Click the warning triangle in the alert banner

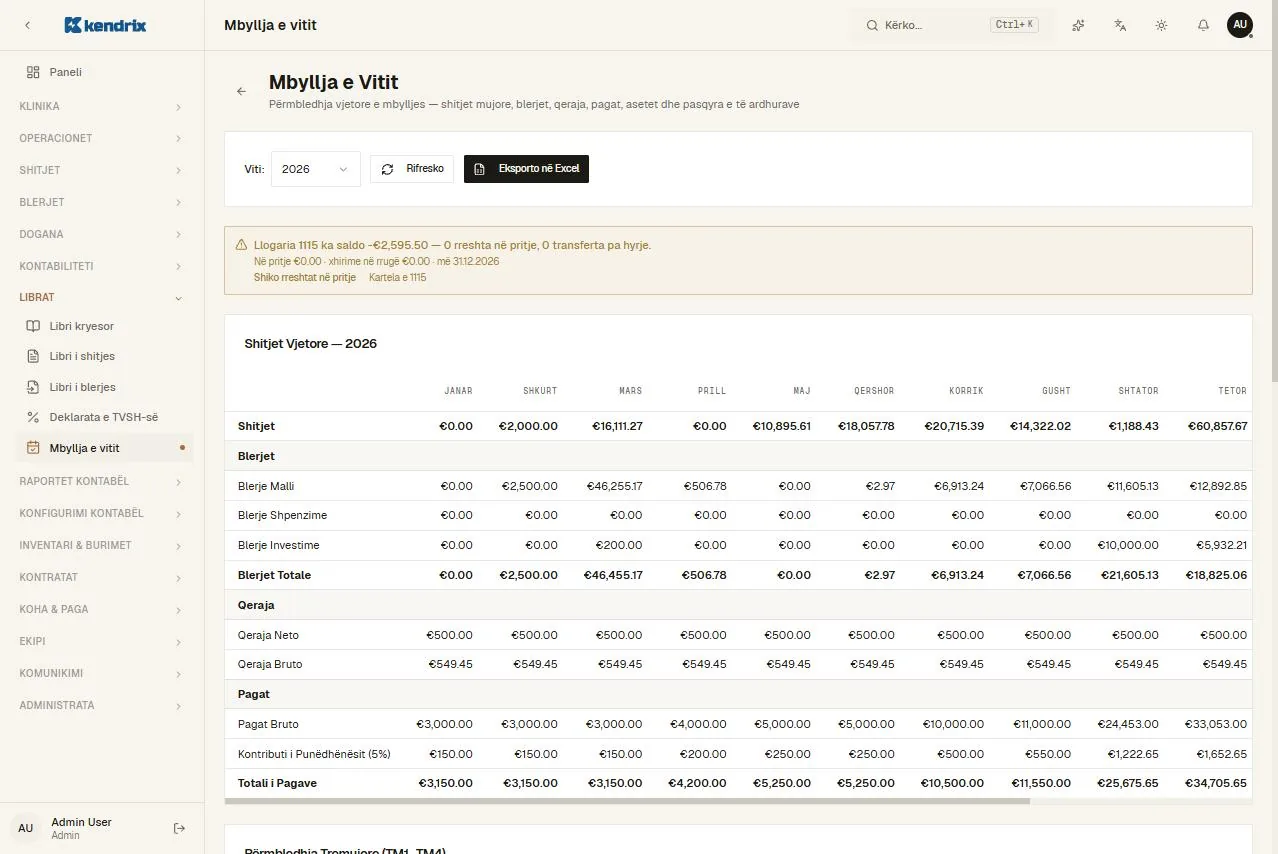pos(241,245)
